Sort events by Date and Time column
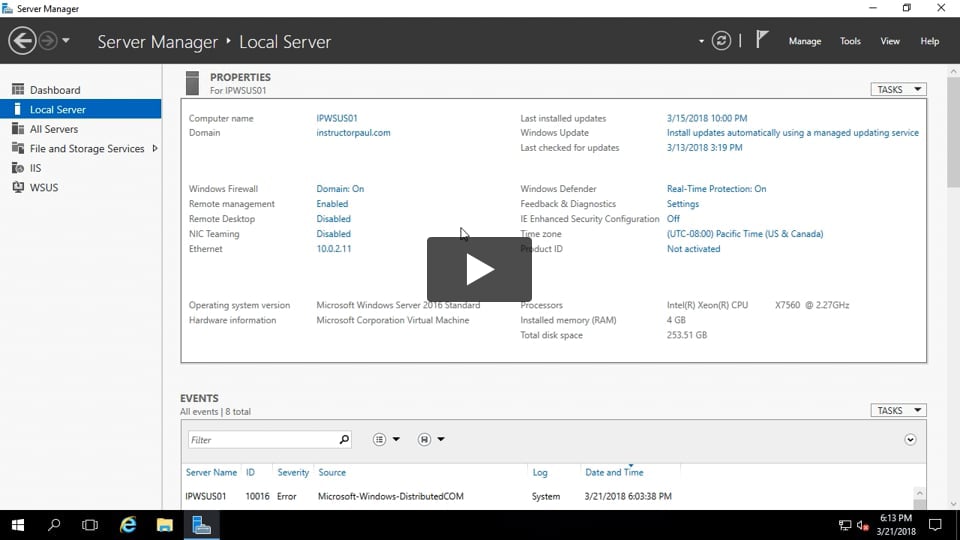The image size is (960, 540). 614,472
